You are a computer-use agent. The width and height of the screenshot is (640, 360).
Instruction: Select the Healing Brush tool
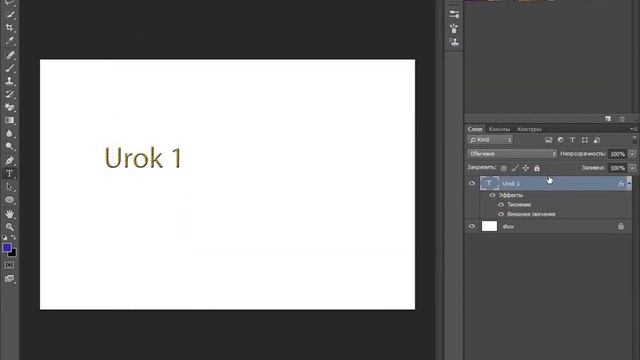click(x=10, y=55)
